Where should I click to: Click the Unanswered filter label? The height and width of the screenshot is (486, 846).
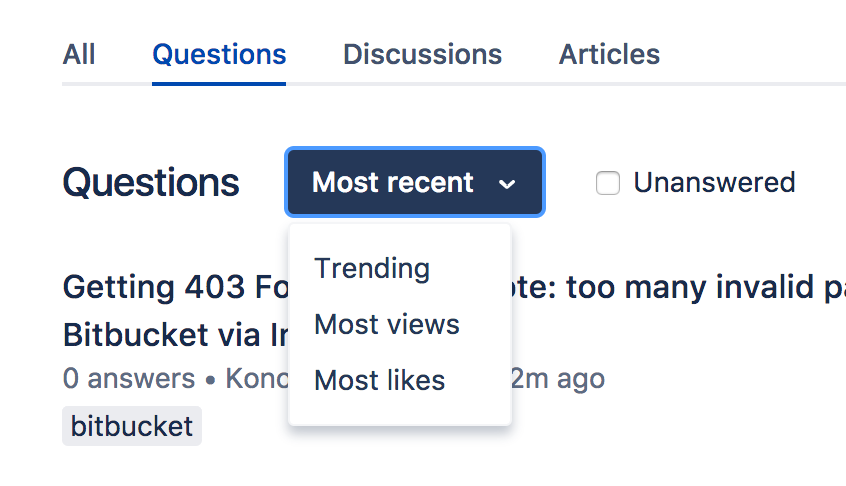(714, 182)
